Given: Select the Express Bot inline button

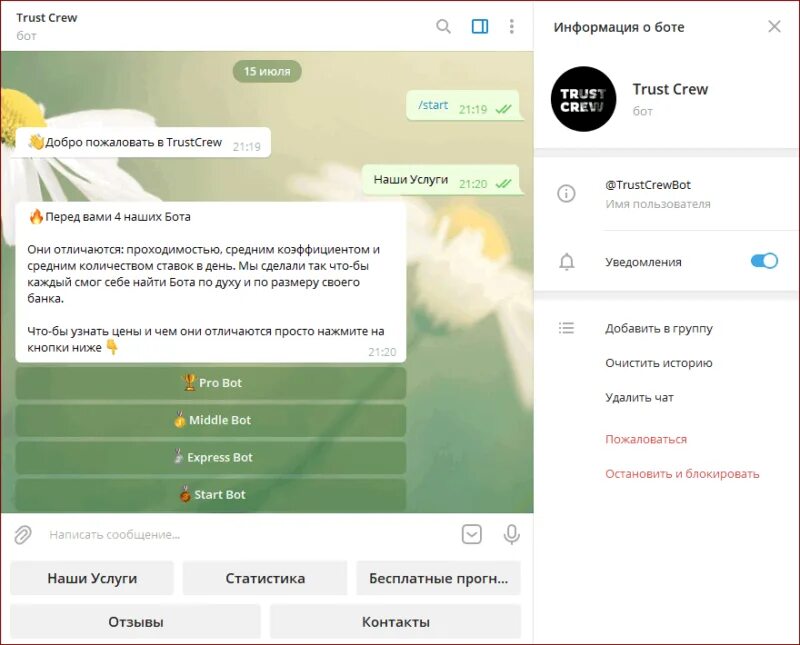Looking at the screenshot, I should point(211,457).
